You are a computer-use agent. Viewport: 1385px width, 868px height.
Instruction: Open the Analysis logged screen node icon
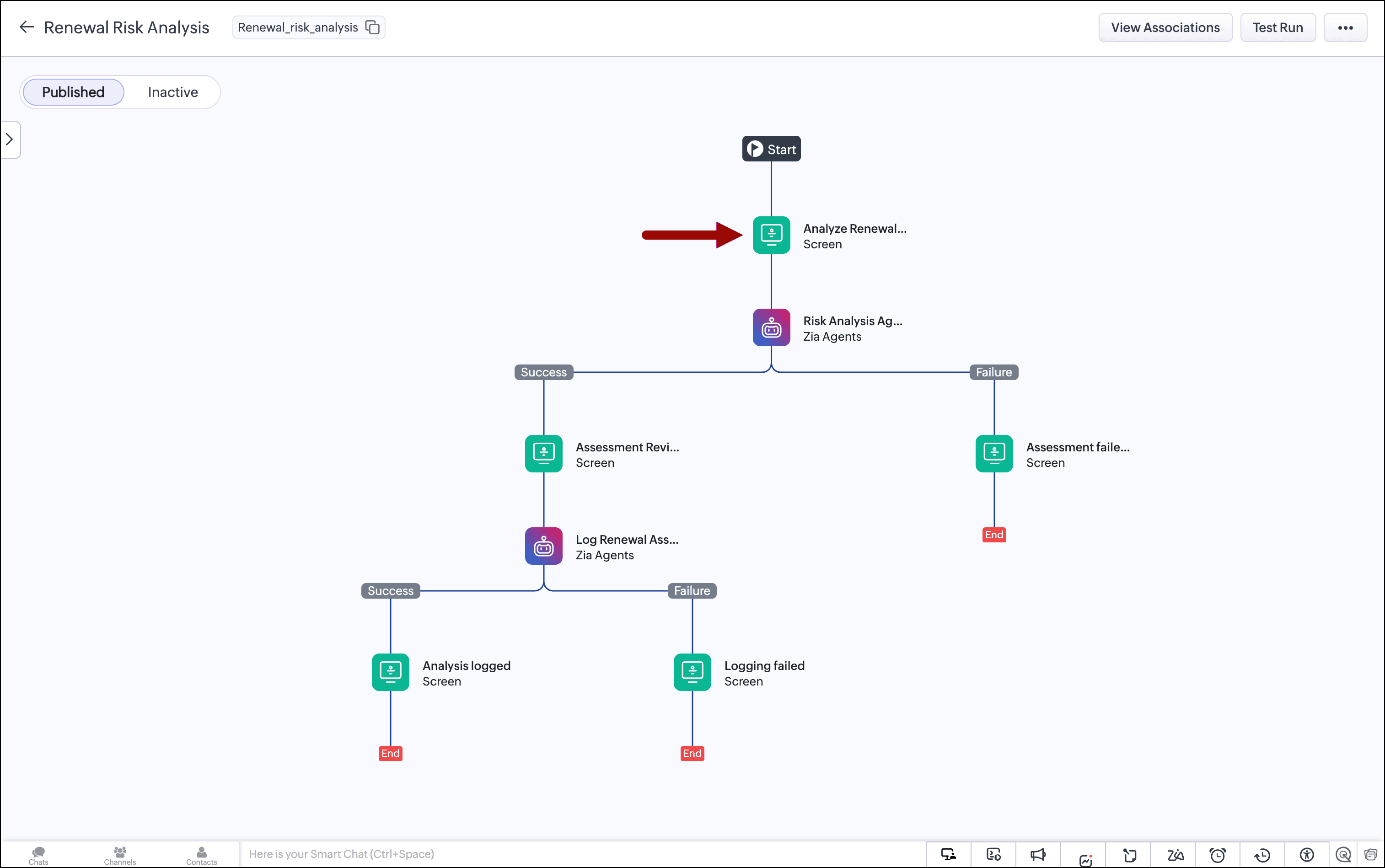390,672
